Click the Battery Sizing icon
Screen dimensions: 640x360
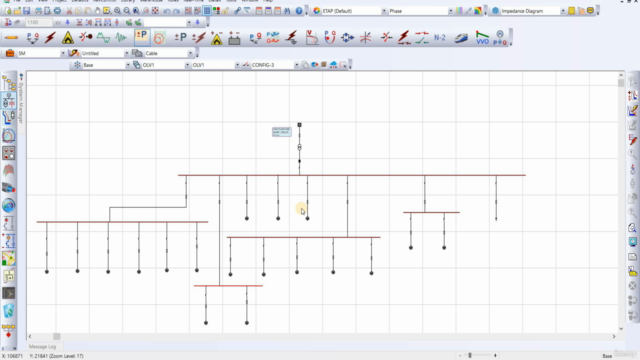point(234,38)
